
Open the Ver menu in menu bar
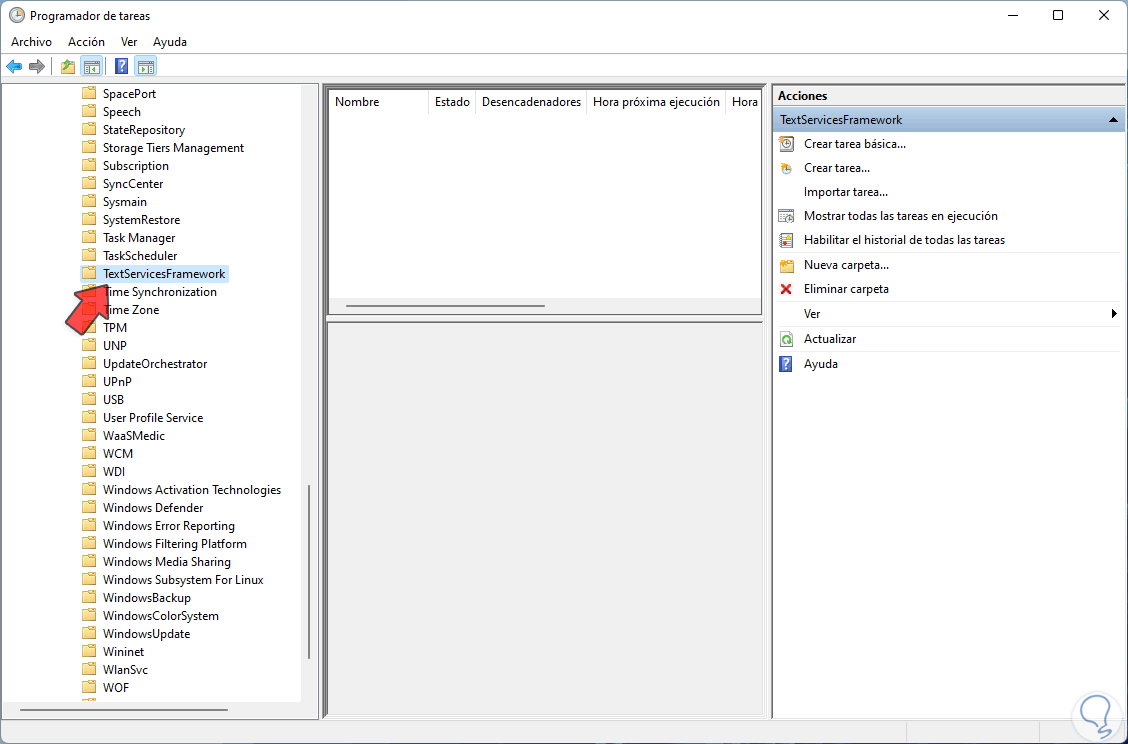coord(129,42)
